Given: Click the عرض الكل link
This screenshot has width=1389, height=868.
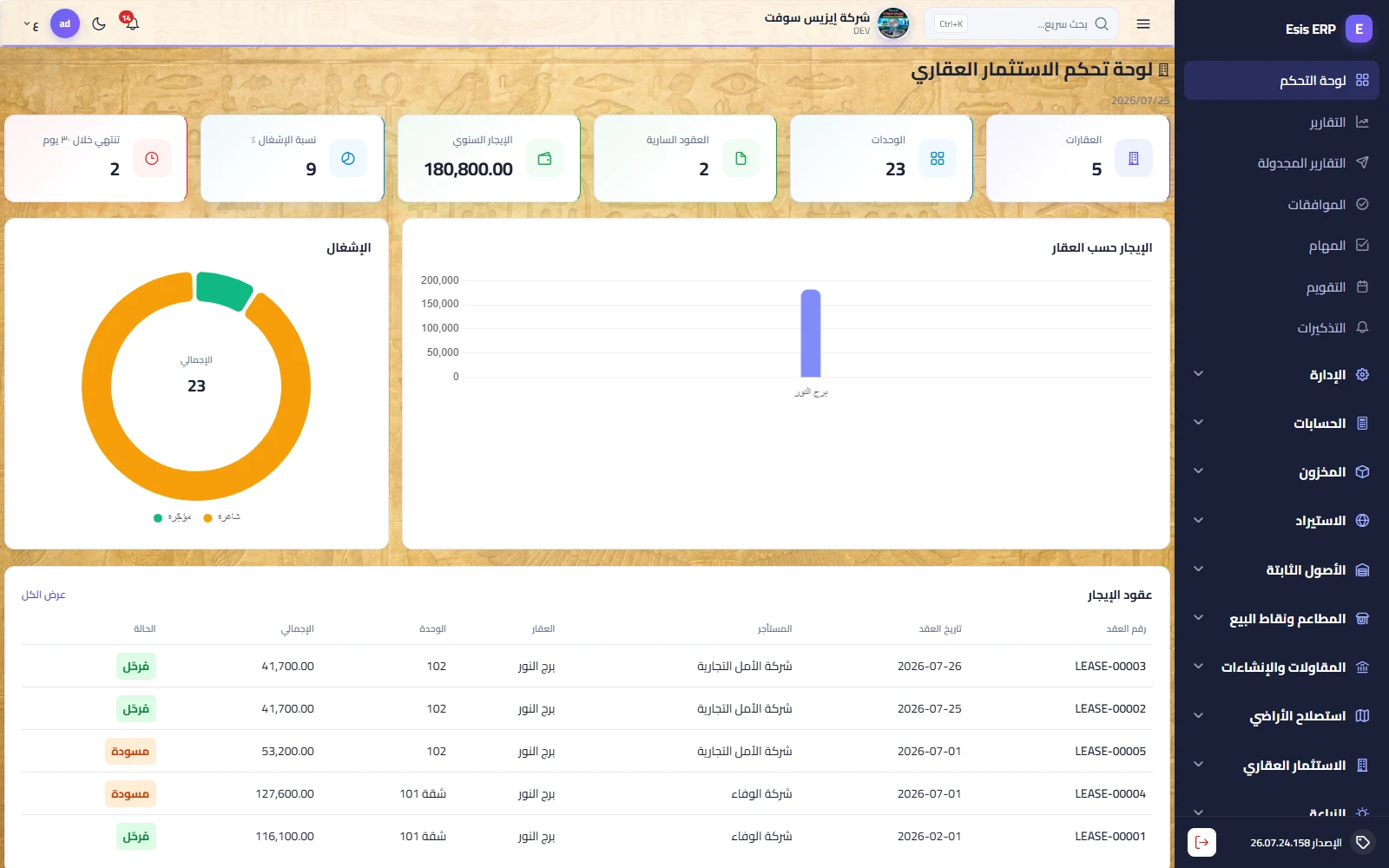Looking at the screenshot, I should (x=43, y=595).
